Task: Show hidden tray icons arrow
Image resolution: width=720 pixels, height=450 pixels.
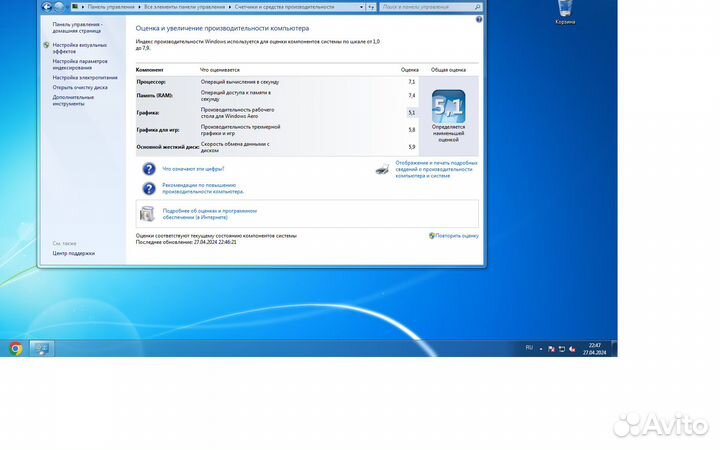Action: (541, 349)
